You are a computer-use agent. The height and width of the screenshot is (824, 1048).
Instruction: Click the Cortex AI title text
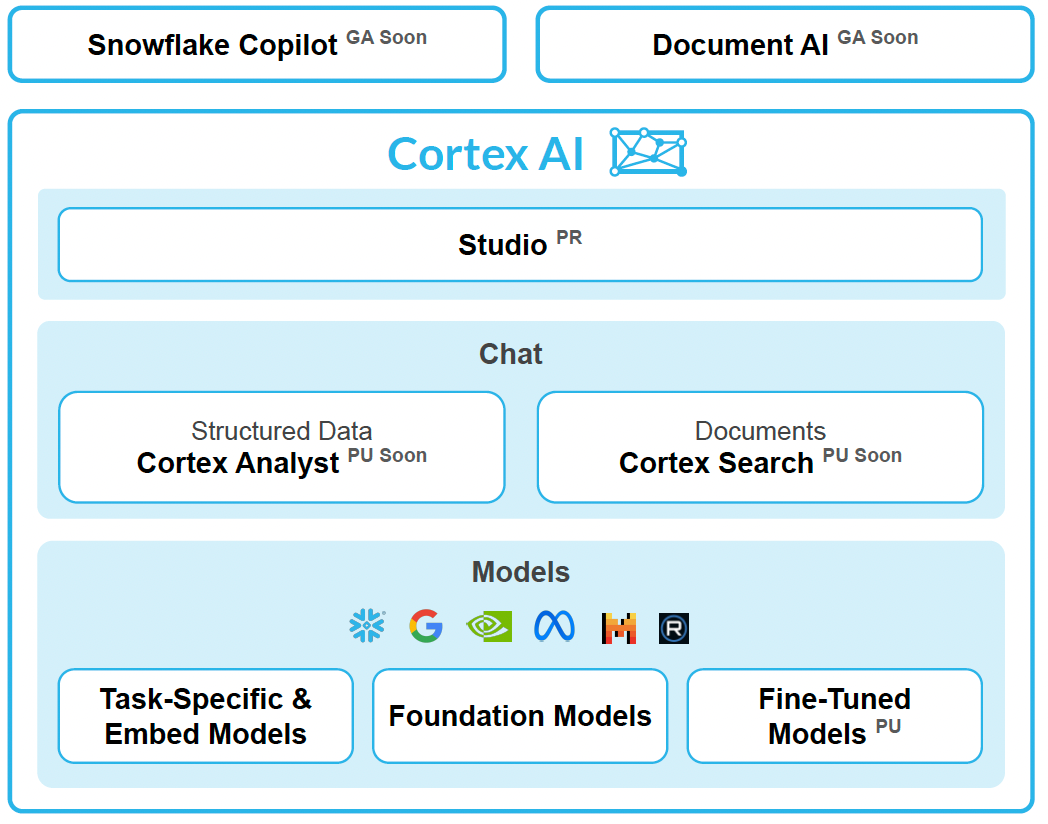[x=486, y=154]
